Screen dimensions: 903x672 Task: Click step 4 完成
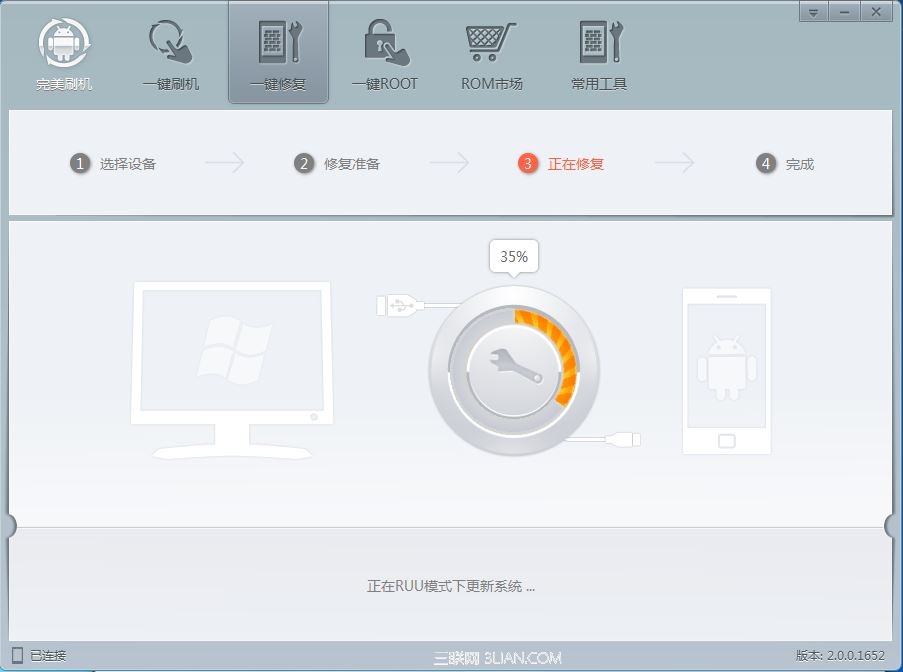786,164
